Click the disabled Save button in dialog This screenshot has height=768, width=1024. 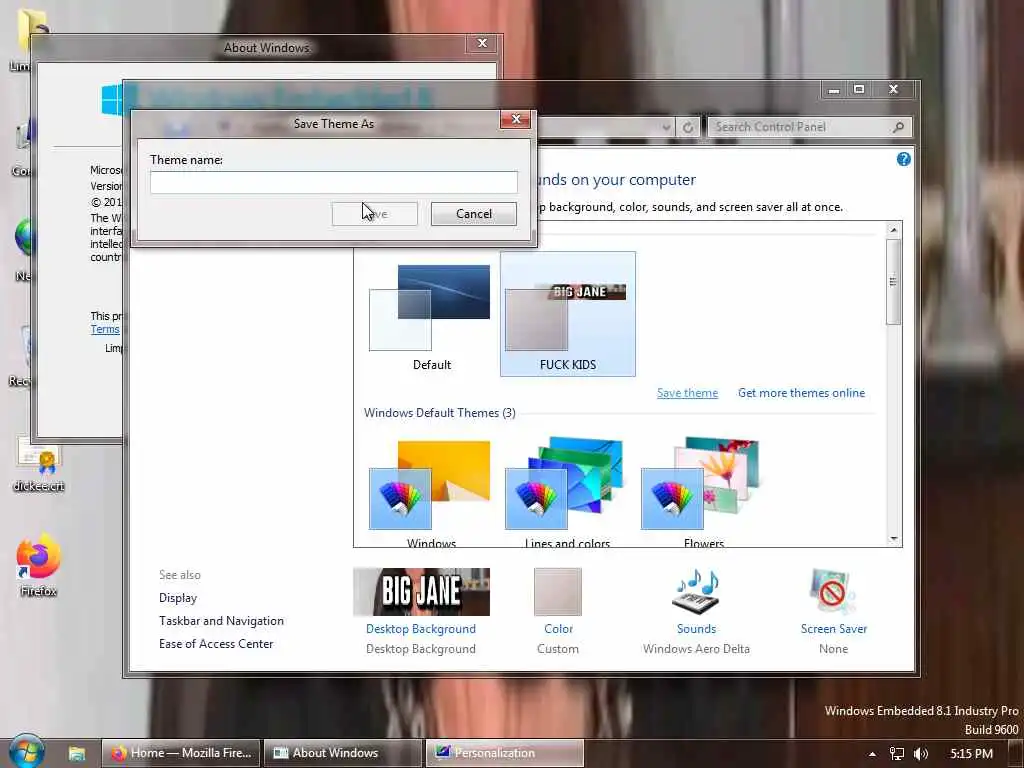tap(374, 214)
